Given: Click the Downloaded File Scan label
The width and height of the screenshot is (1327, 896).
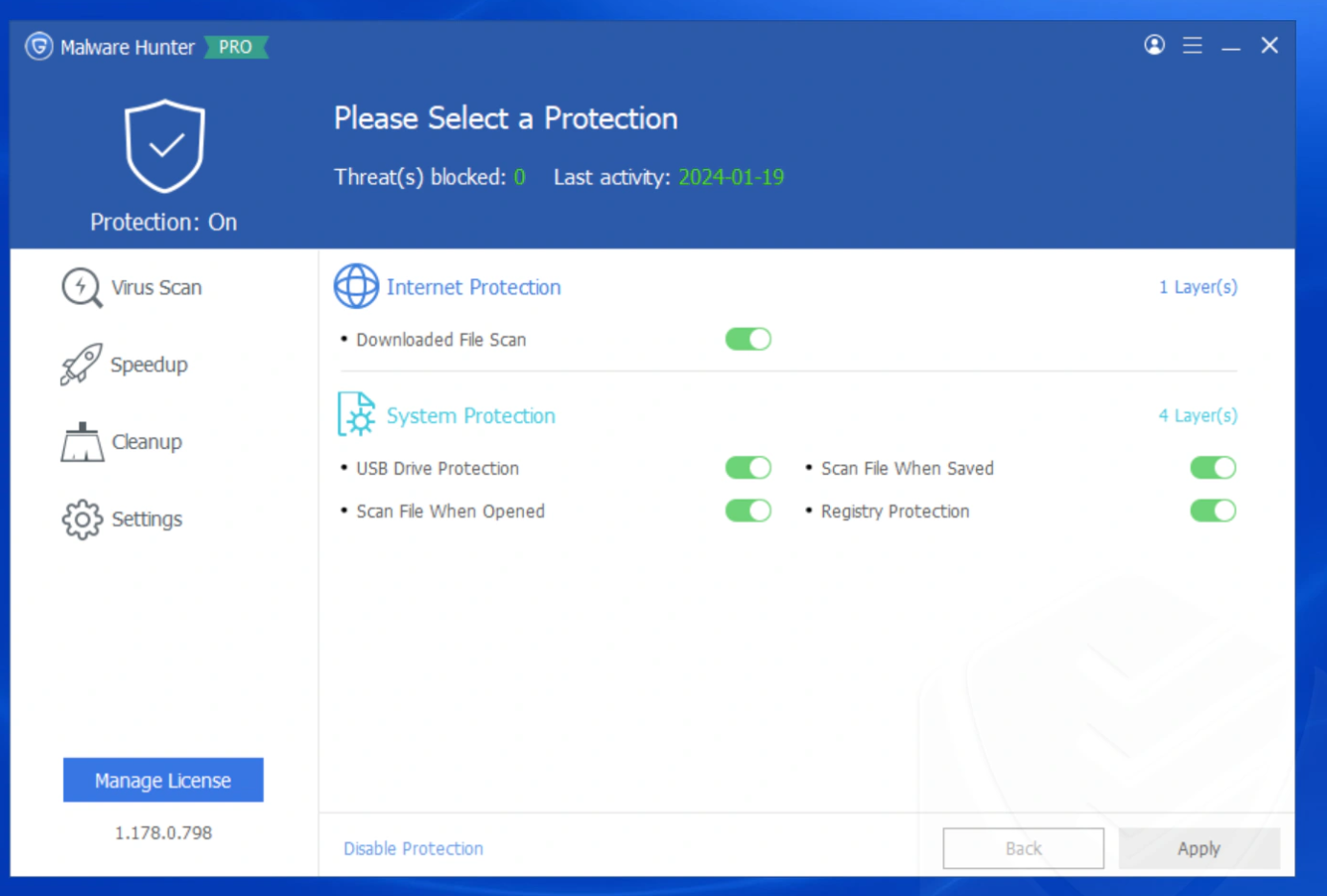Looking at the screenshot, I should 441,340.
